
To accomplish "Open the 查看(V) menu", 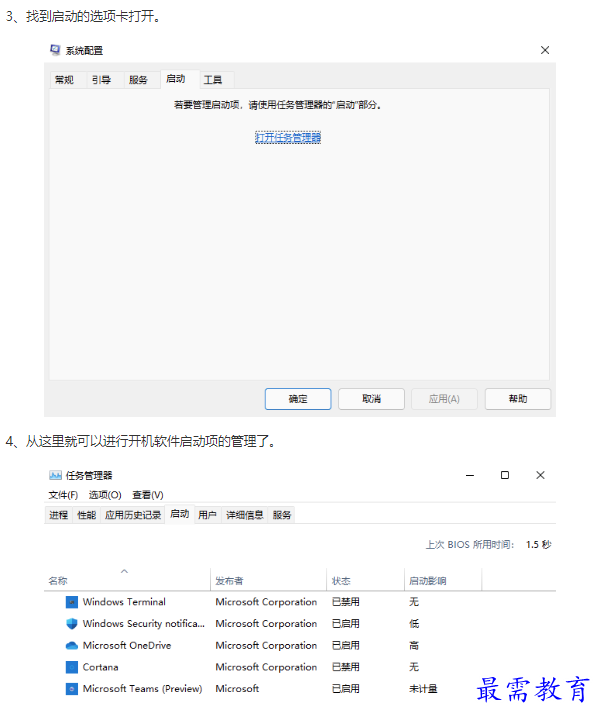I will click(x=148, y=495).
